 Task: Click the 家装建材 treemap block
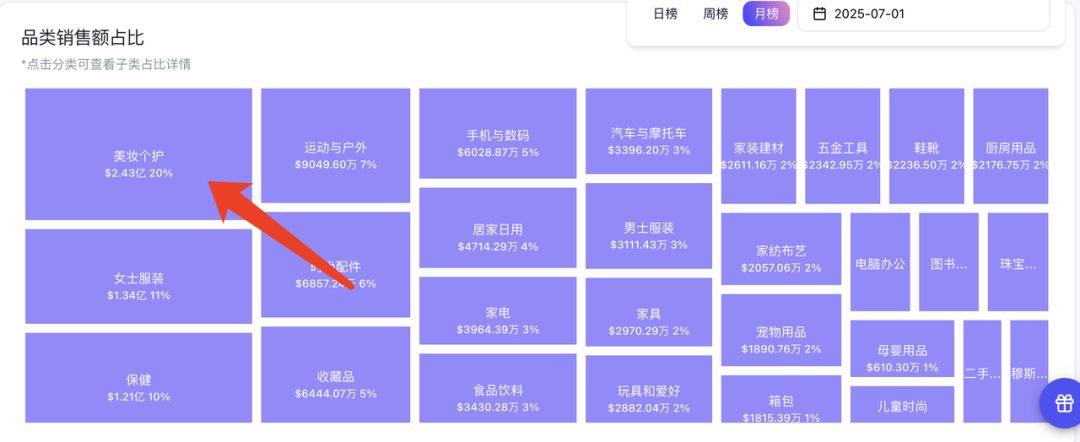758,146
